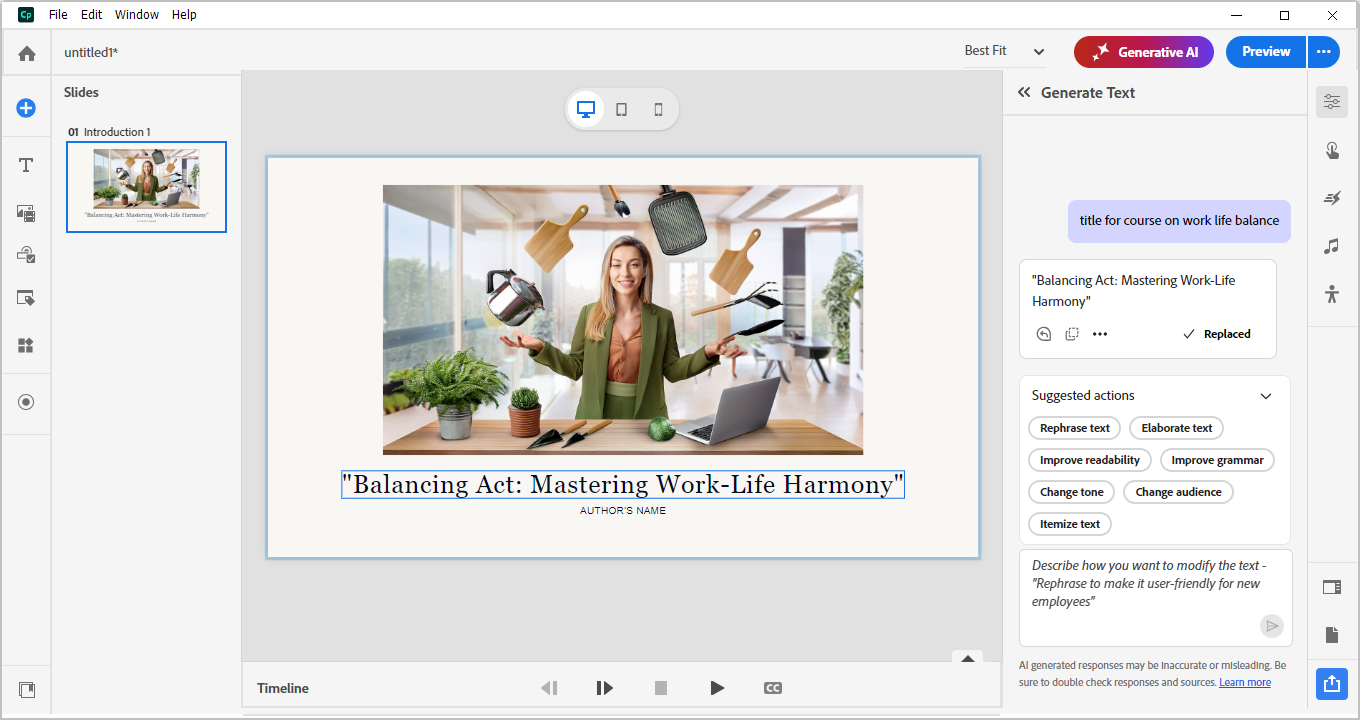The width and height of the screenshot is (1360, 720).
Task: Select the Introduction 1 slide thumbnail
Action: (146, 187)
